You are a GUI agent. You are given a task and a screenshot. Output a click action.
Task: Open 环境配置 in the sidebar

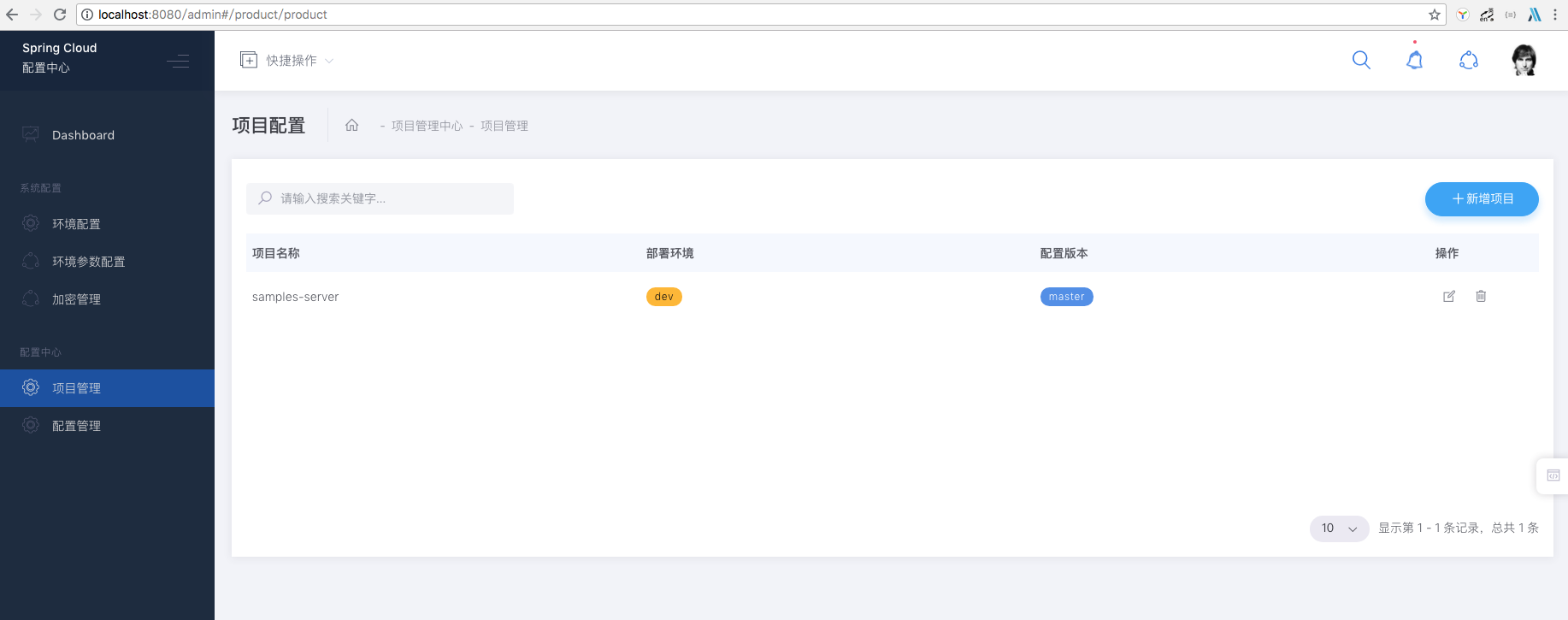pos(107,224)
